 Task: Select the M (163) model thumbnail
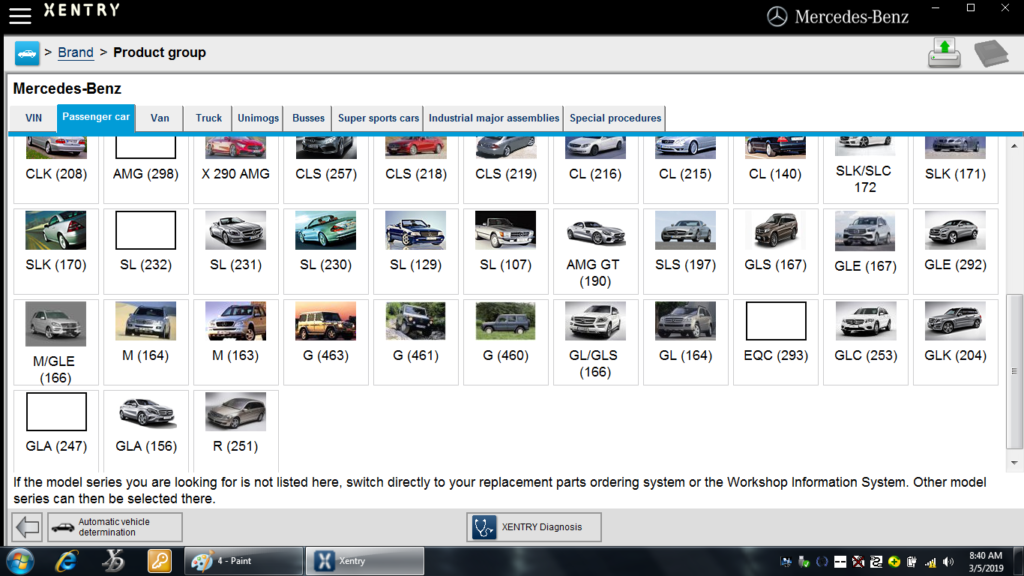click(236, 321)
